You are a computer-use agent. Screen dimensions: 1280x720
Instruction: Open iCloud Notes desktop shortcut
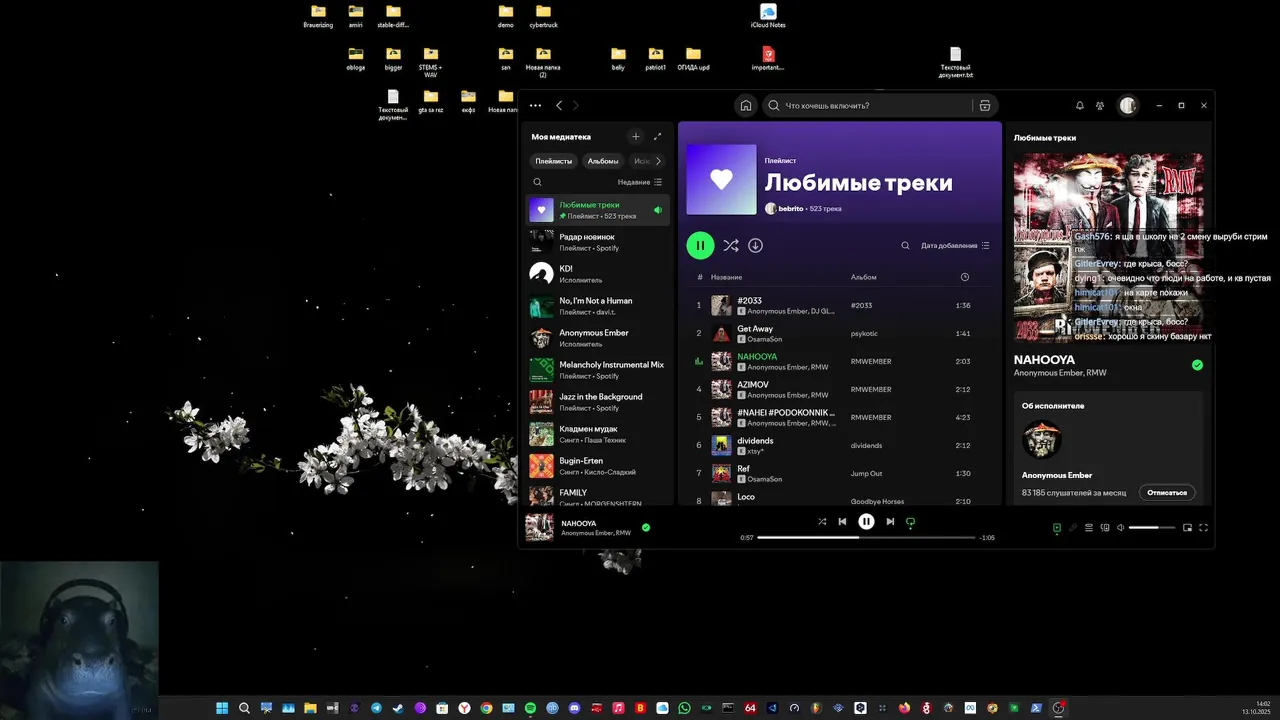coord(768,16)
